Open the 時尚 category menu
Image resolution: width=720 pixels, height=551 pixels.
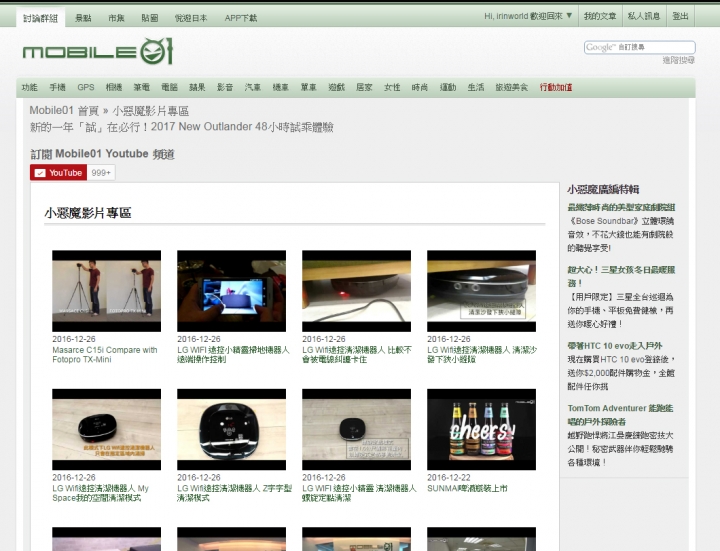coord(420,87)
